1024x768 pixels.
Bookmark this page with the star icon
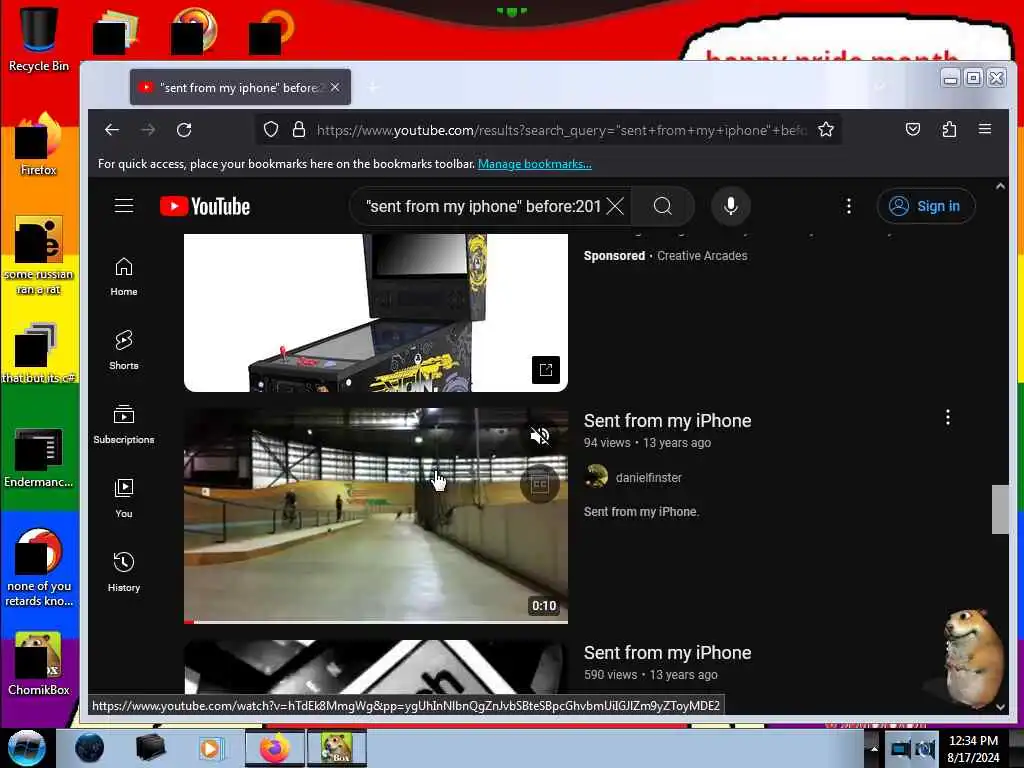tap(825, 130)
